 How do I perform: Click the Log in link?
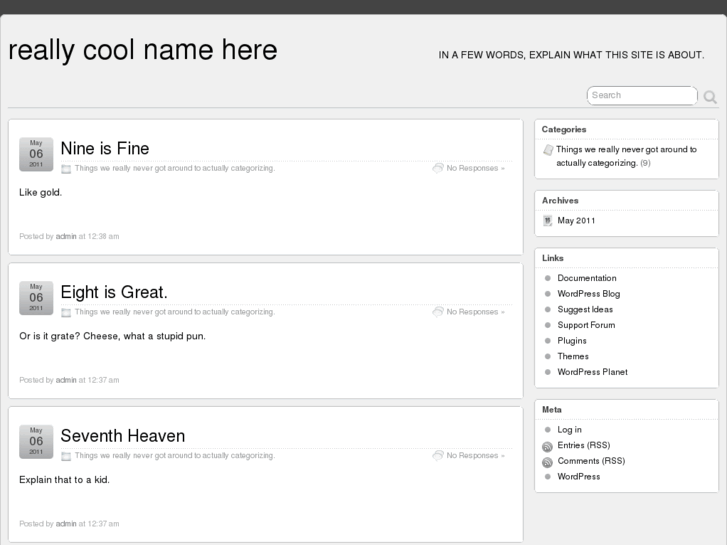[x=569, y=430]
